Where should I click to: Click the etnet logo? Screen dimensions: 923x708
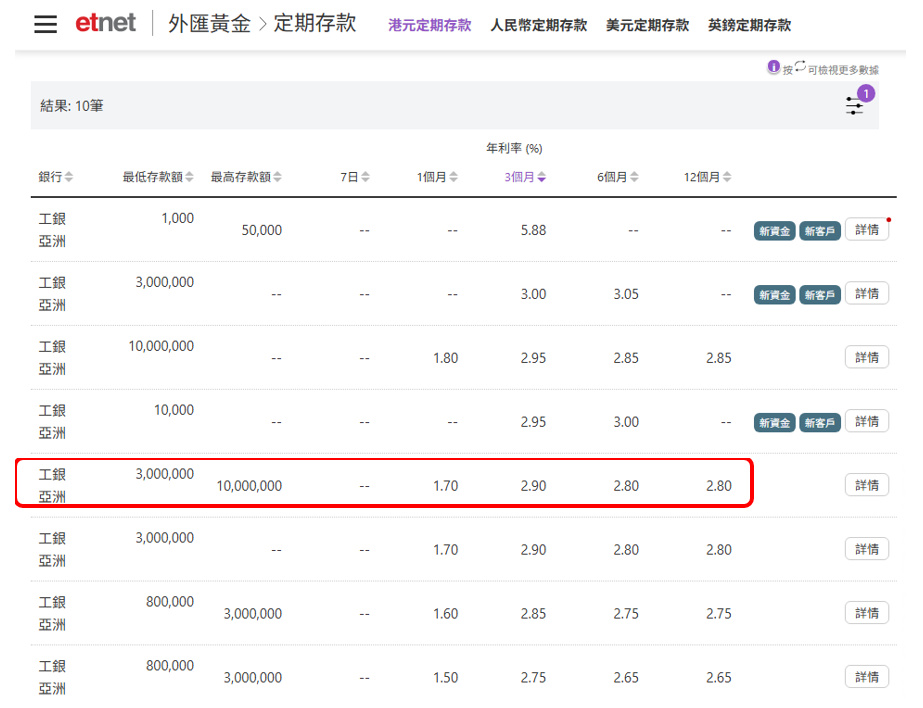[105, 23]
